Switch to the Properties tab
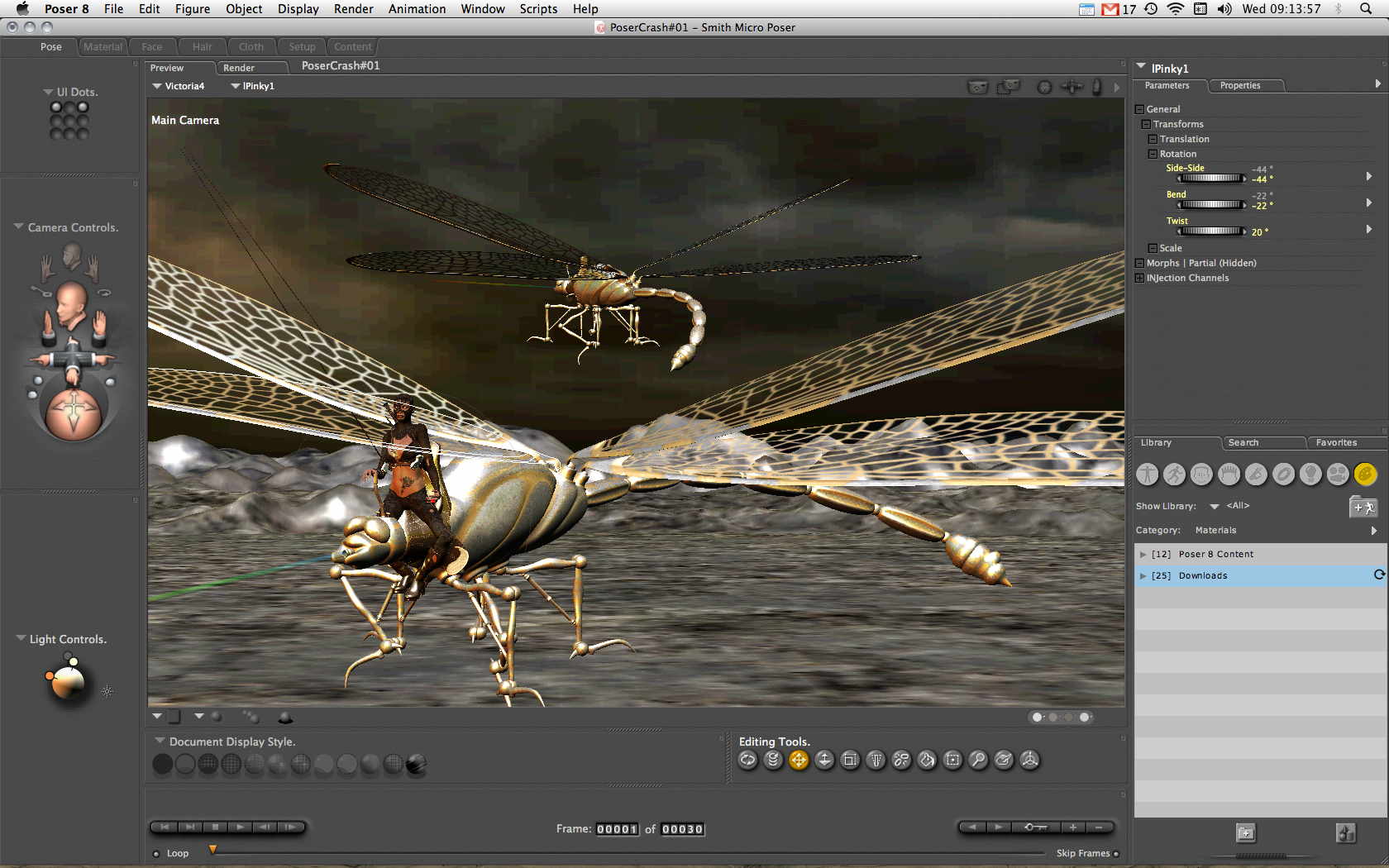 coord(1240,86)
